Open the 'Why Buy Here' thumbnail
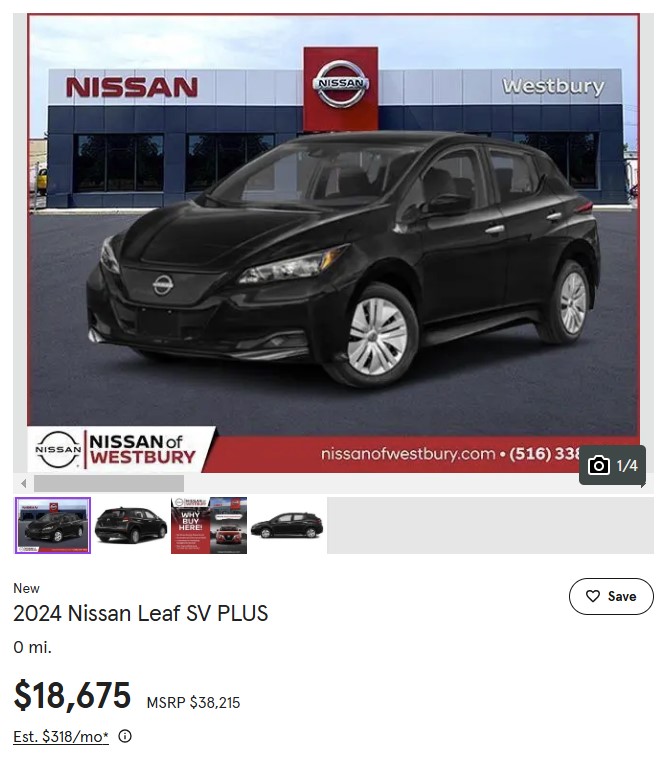 tap(209, 525)
